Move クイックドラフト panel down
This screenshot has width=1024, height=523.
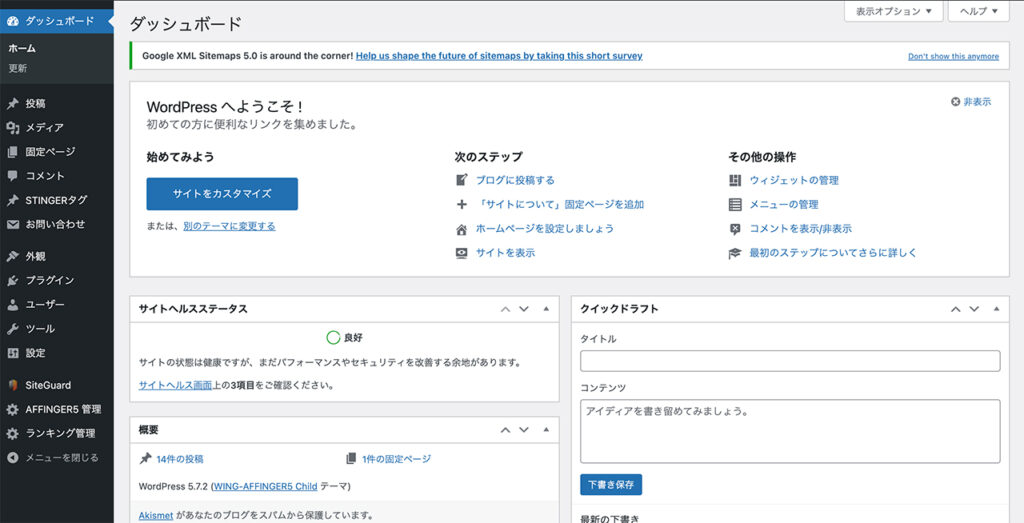(974, 309)
